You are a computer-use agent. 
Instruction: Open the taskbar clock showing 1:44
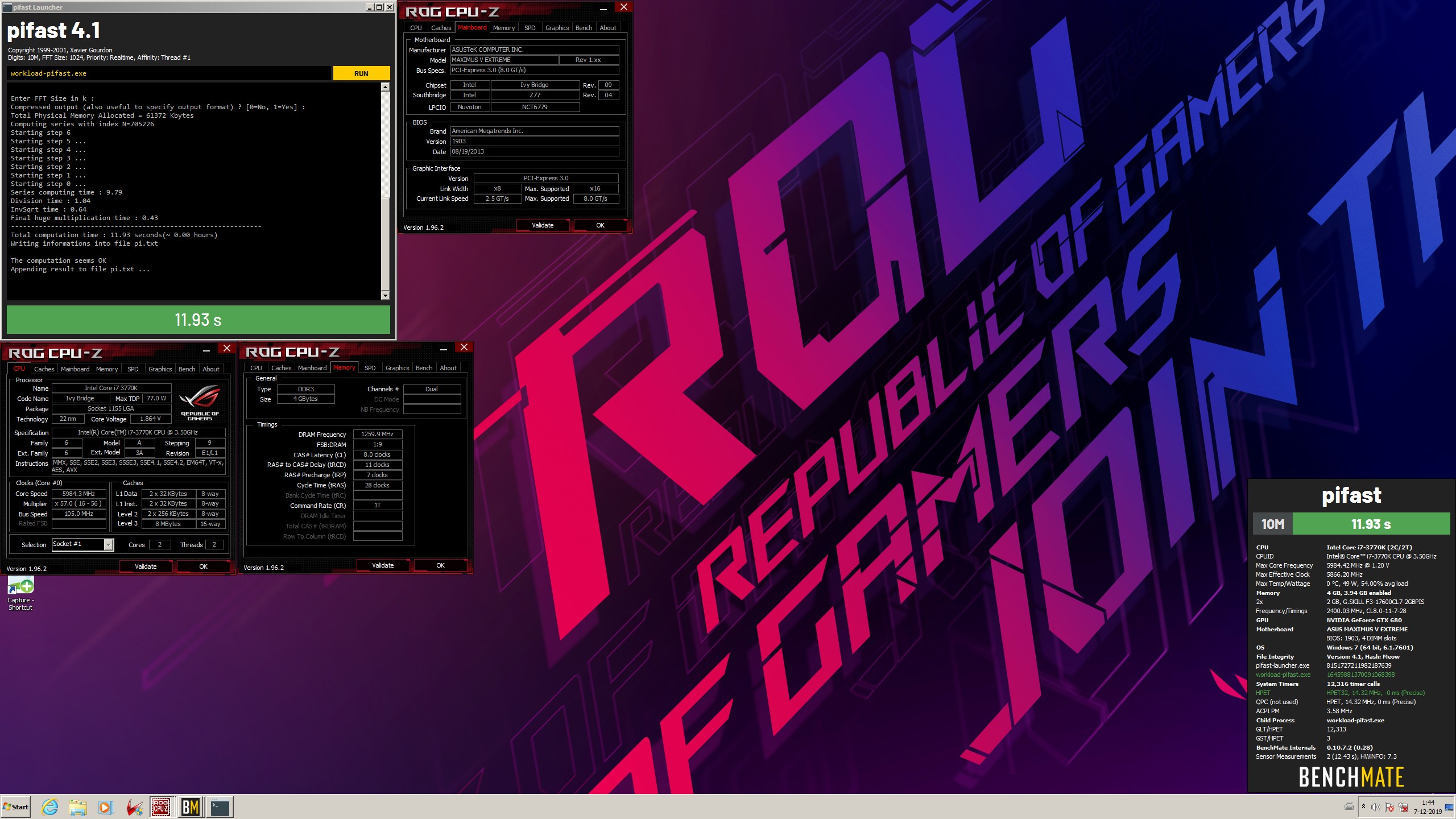(x=1428, y=807)
